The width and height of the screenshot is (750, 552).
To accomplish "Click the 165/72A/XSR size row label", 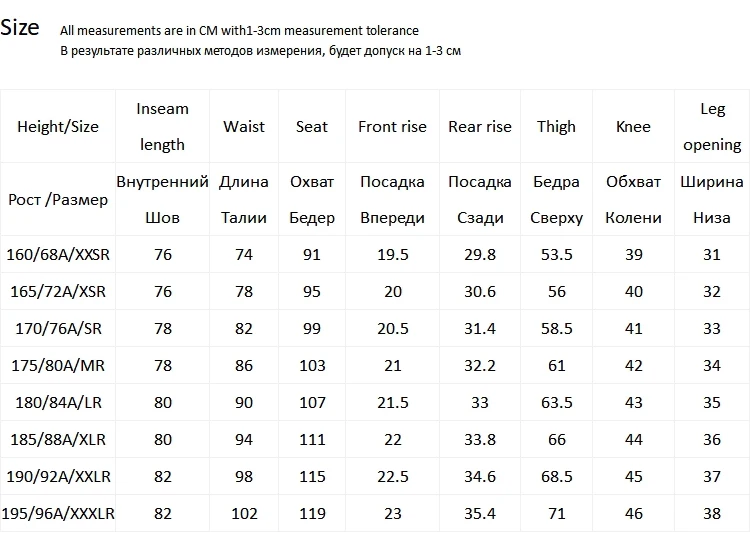I will click(x=58, y=292).
